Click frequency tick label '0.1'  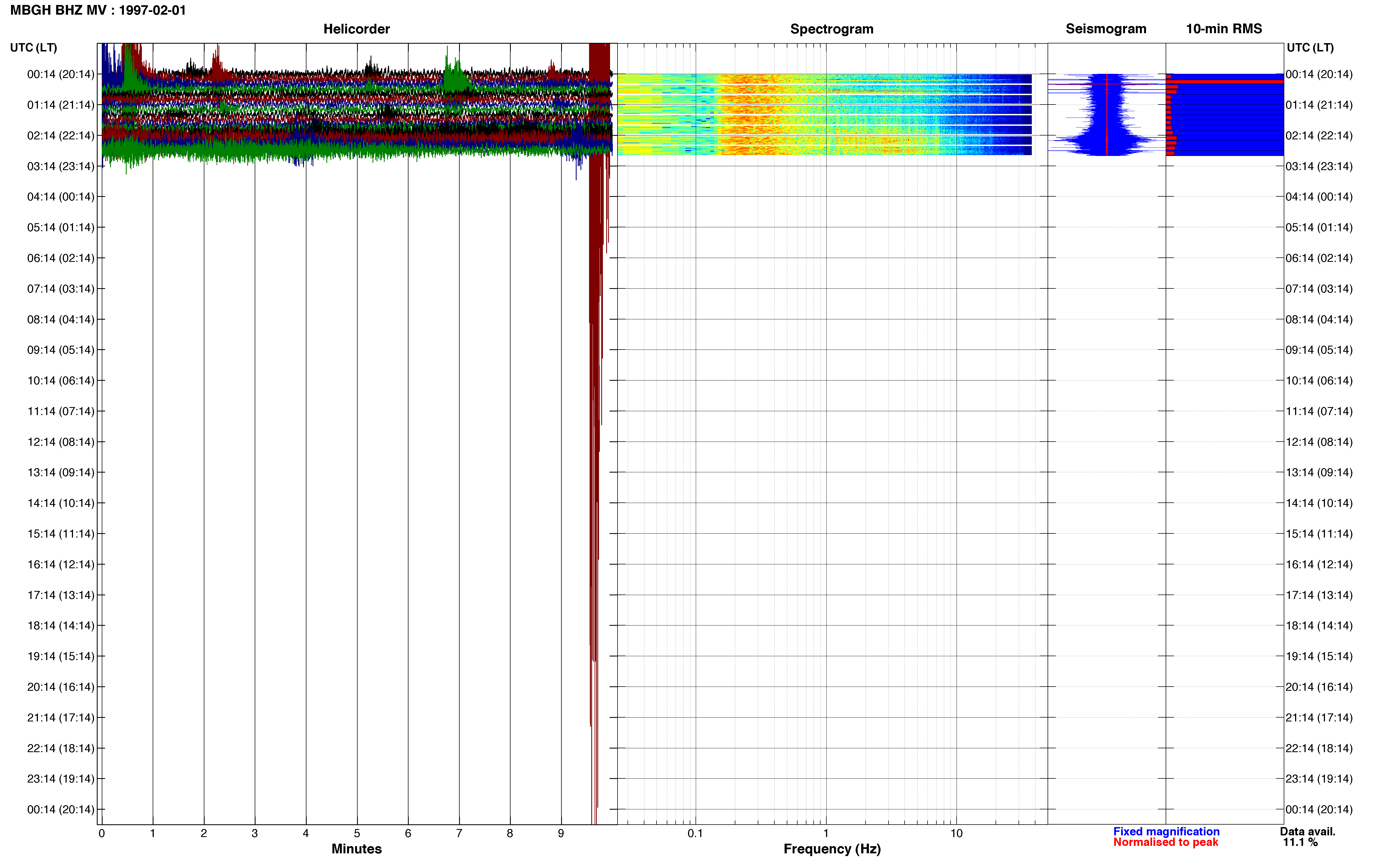(x=695, y=833)
